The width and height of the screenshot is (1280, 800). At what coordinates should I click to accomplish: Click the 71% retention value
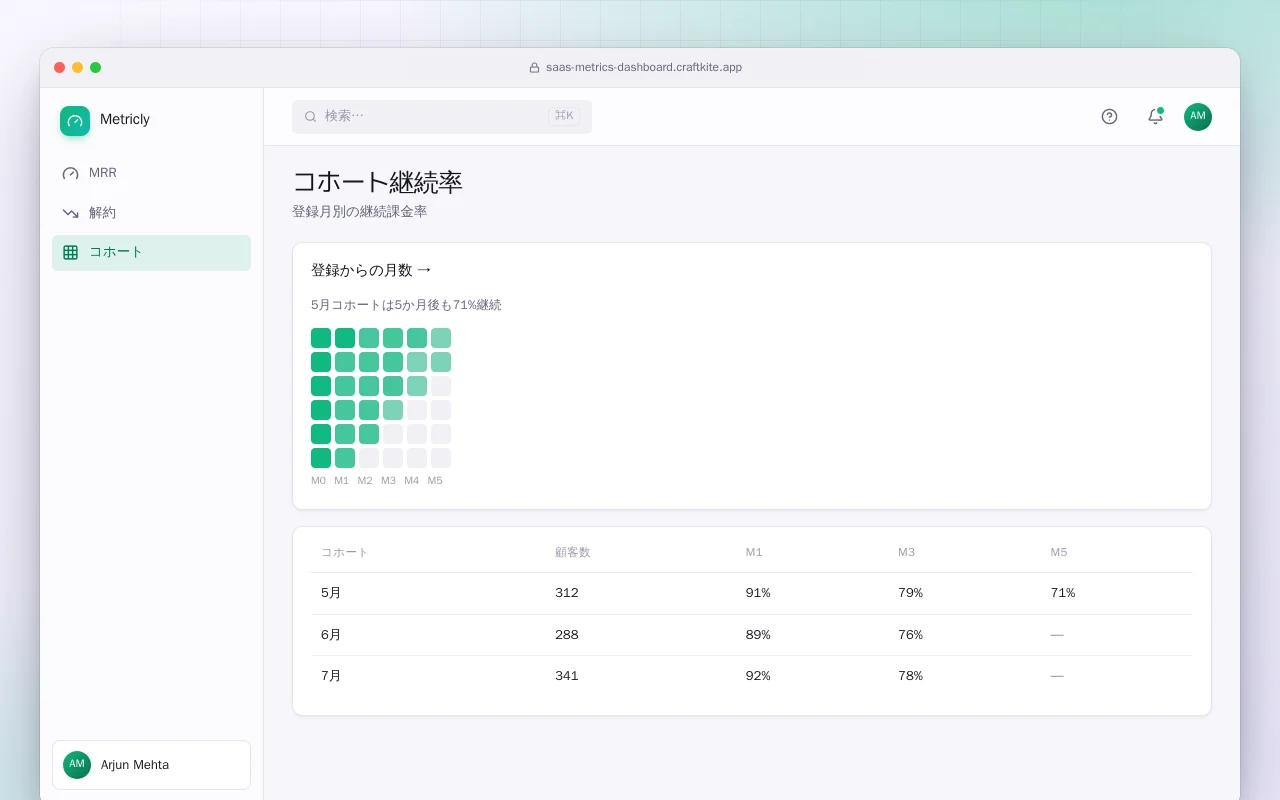tap(1062, 593)
